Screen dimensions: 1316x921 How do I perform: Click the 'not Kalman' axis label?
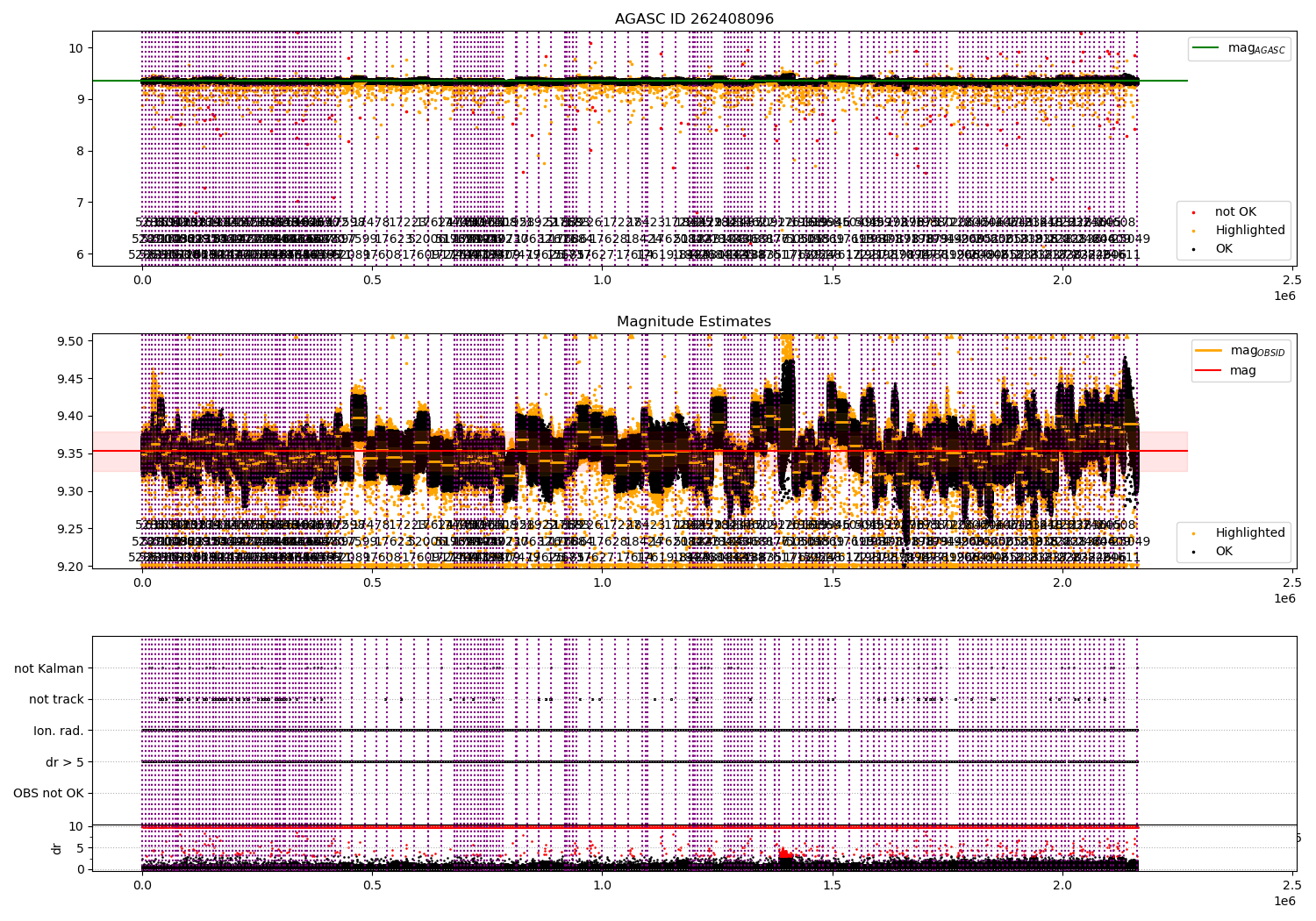pos(49,668)
